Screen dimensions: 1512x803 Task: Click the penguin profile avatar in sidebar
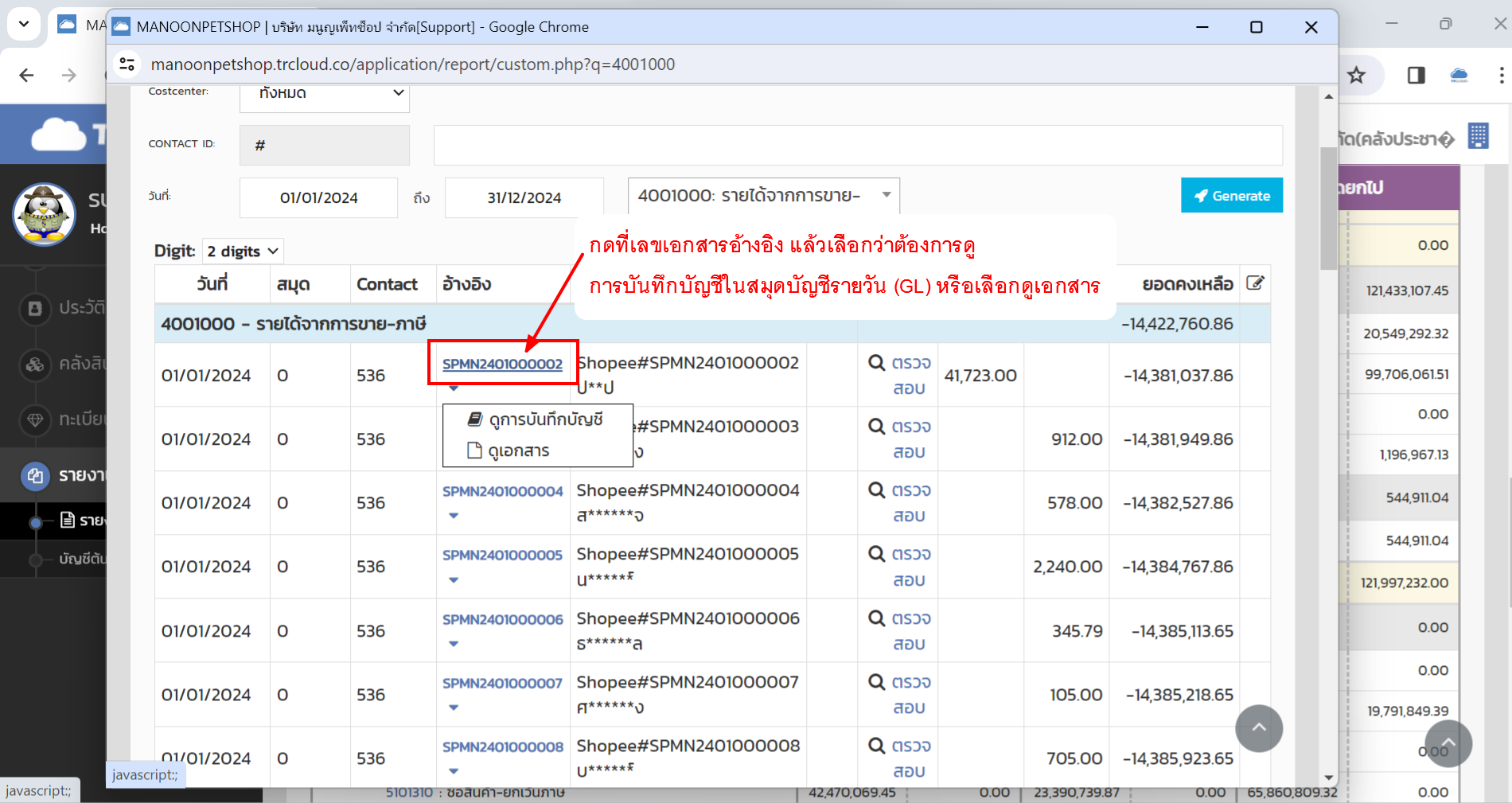point(45,214)
